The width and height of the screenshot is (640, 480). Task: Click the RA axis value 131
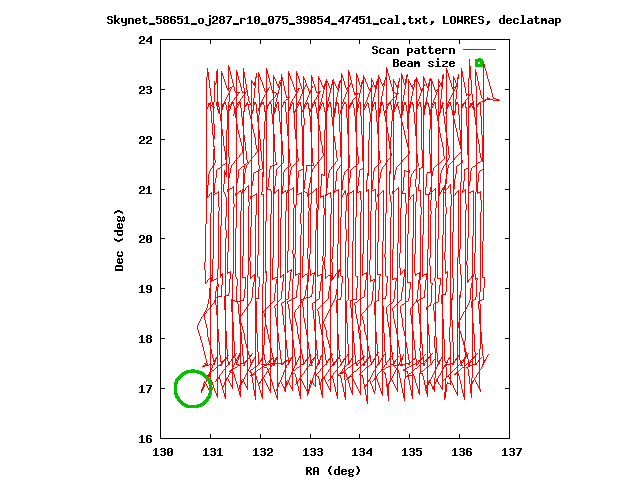213,452
